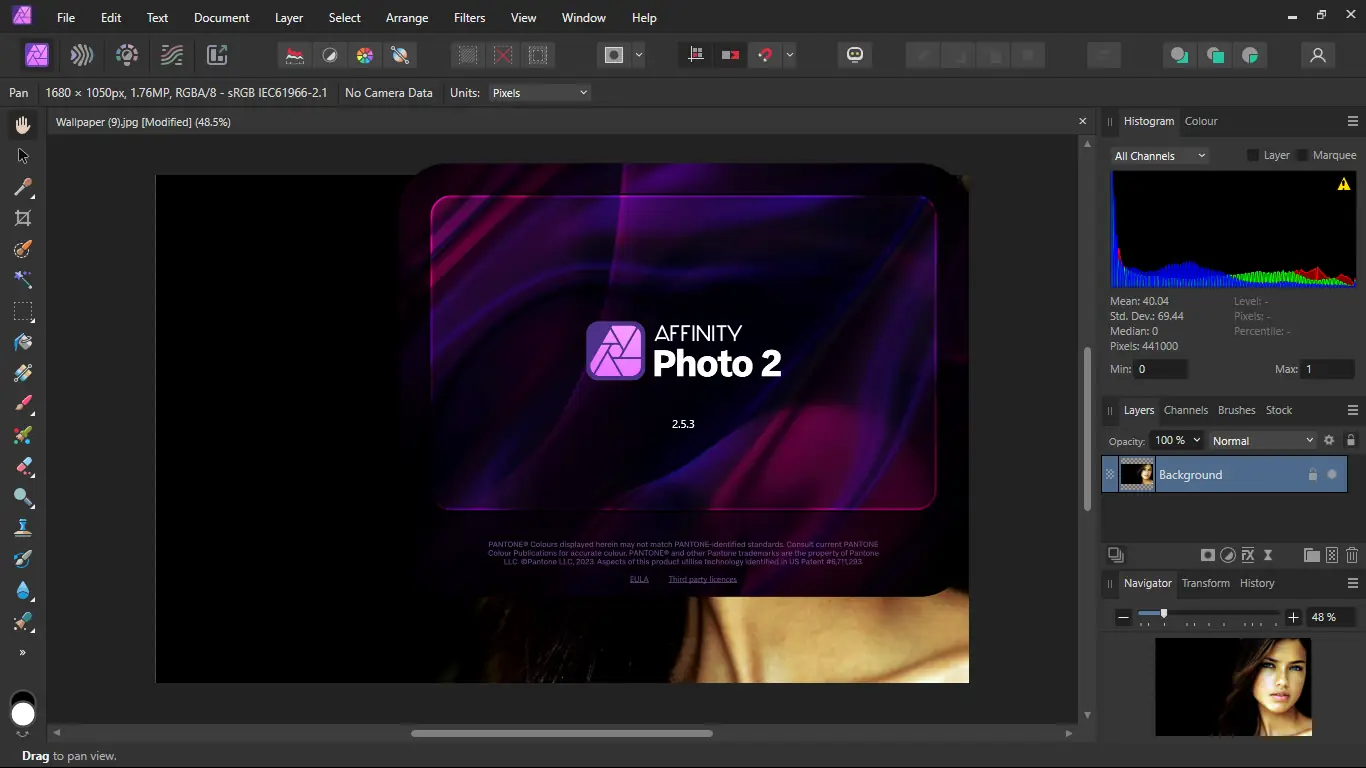Click the Auto White Balance color wheel
The width and height of the screenshot is (1366, 768).
(x=365, y=55)
